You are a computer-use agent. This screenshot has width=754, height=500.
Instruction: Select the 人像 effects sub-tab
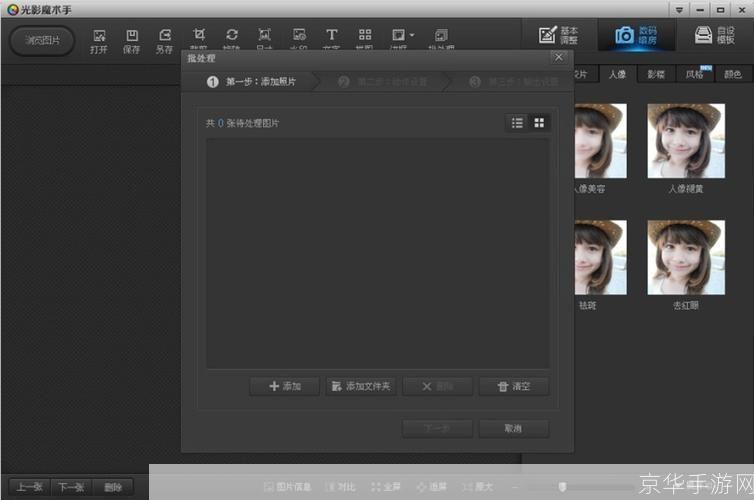pos(617,74)
